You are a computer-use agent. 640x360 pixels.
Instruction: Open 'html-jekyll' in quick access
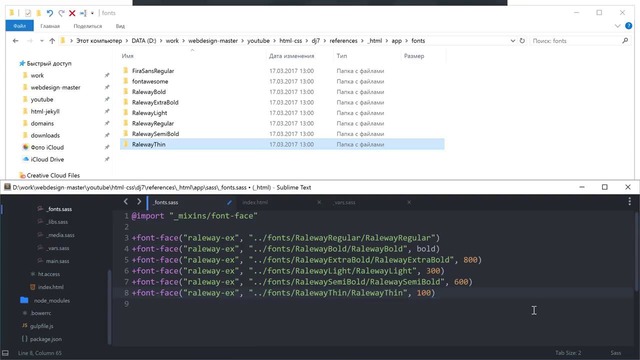pyautogui.click(x=45, y=111)
